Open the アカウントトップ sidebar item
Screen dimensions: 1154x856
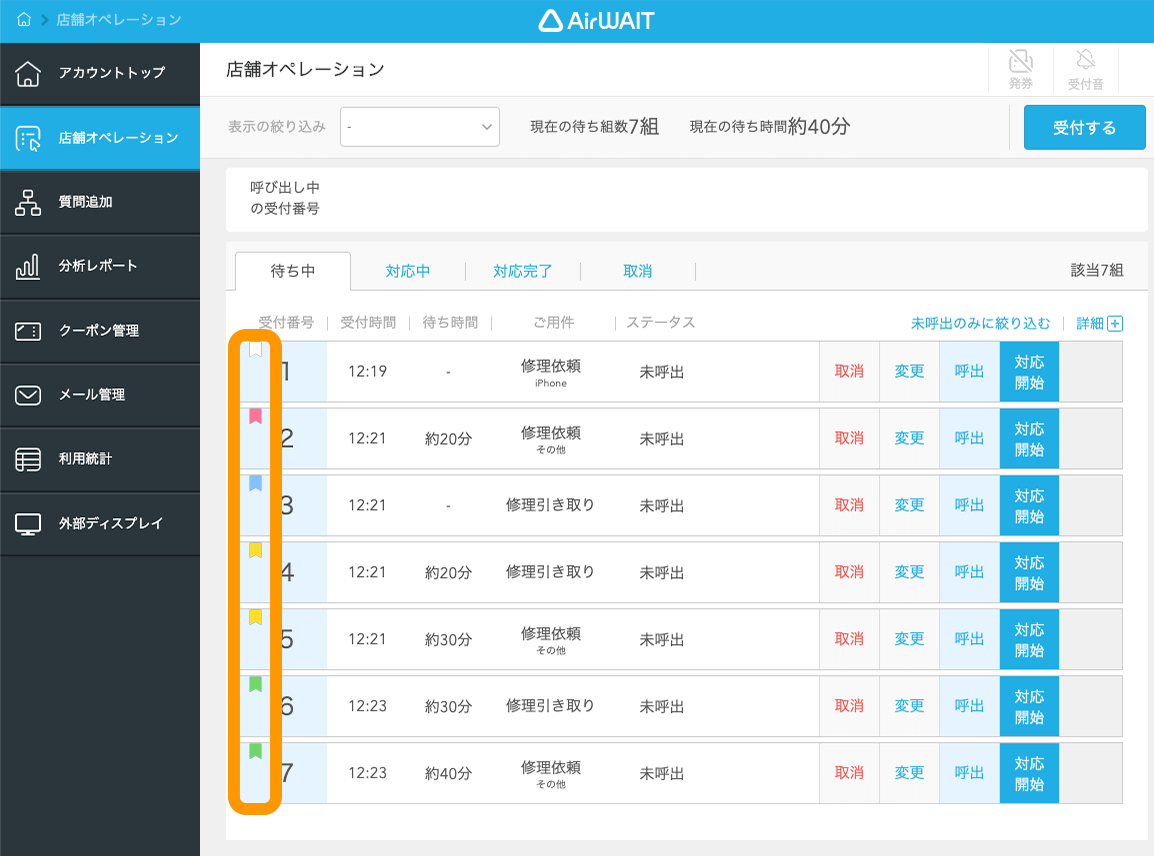pyautogui.click(x=100, y=73)
